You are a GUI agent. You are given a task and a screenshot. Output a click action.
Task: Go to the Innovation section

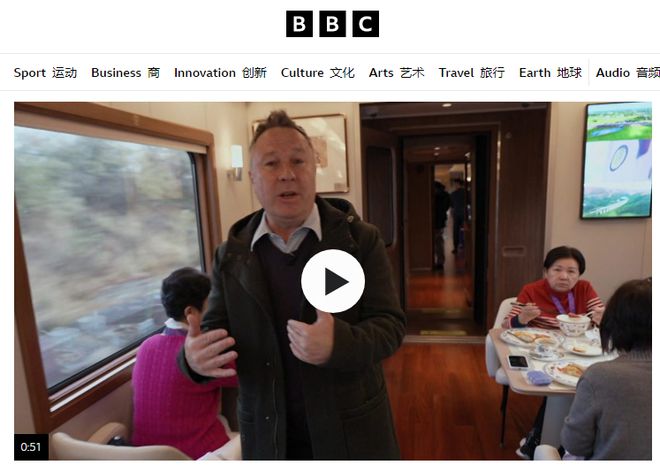220,73
